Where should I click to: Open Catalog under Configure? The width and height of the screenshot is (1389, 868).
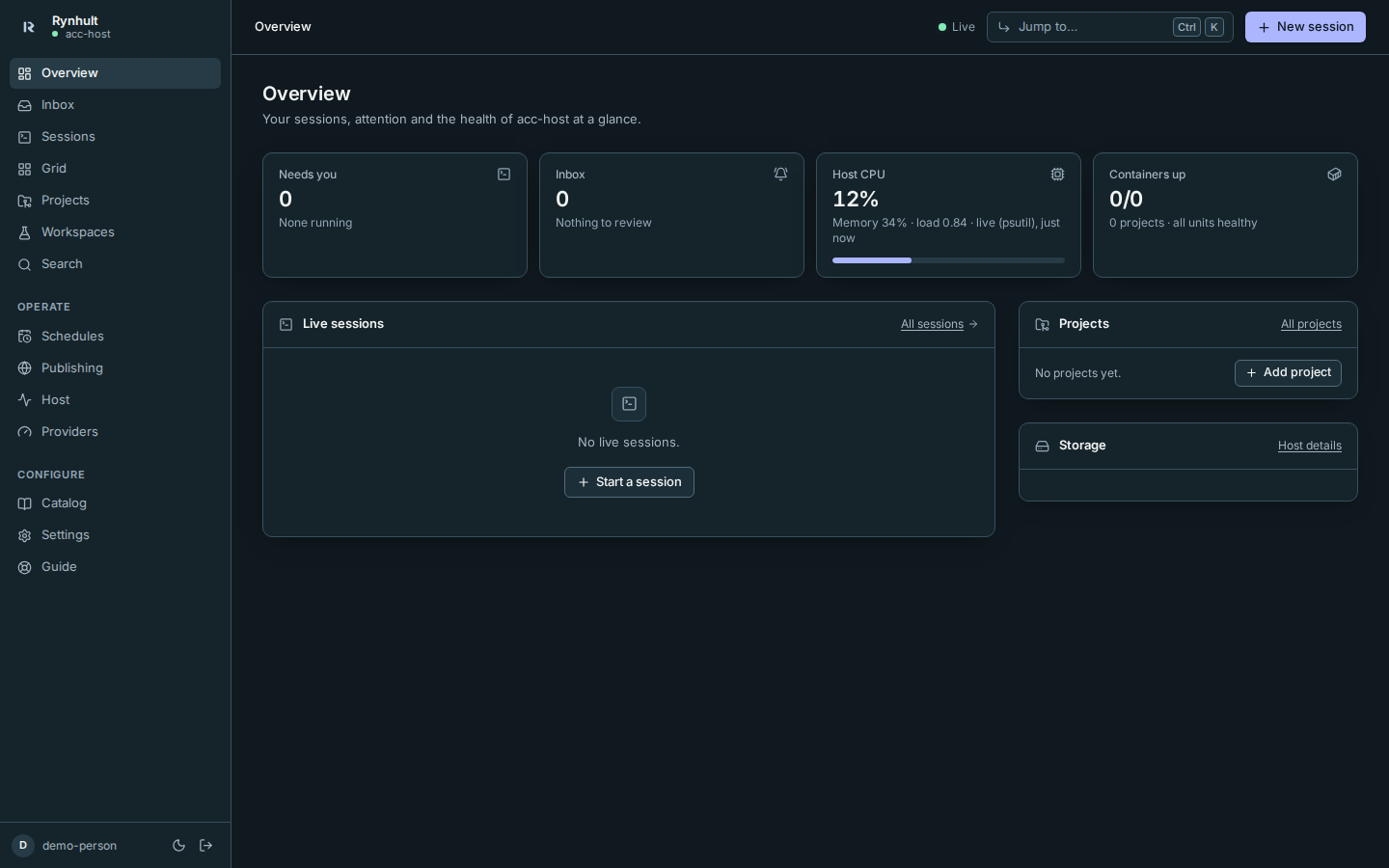tap(115, 503)
